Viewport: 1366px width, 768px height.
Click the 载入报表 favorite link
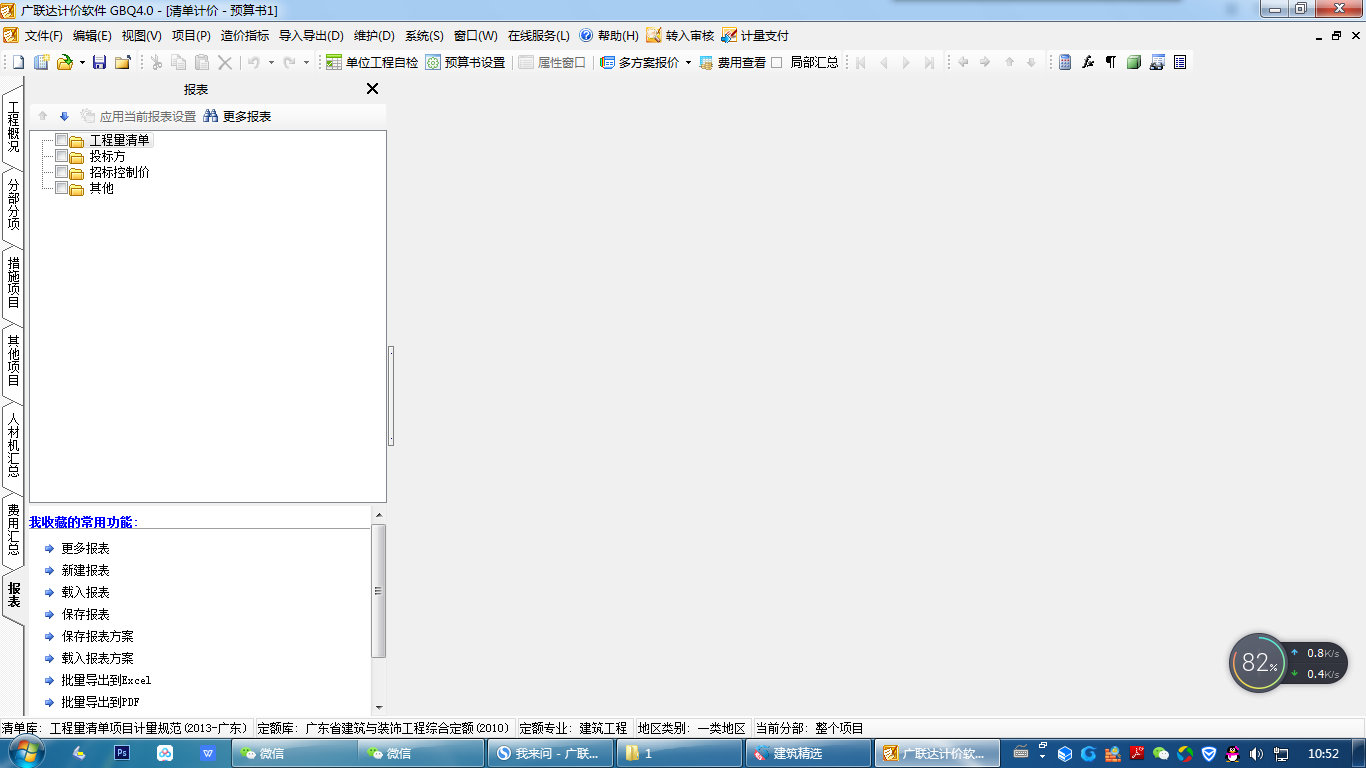[x=85, y=592]
